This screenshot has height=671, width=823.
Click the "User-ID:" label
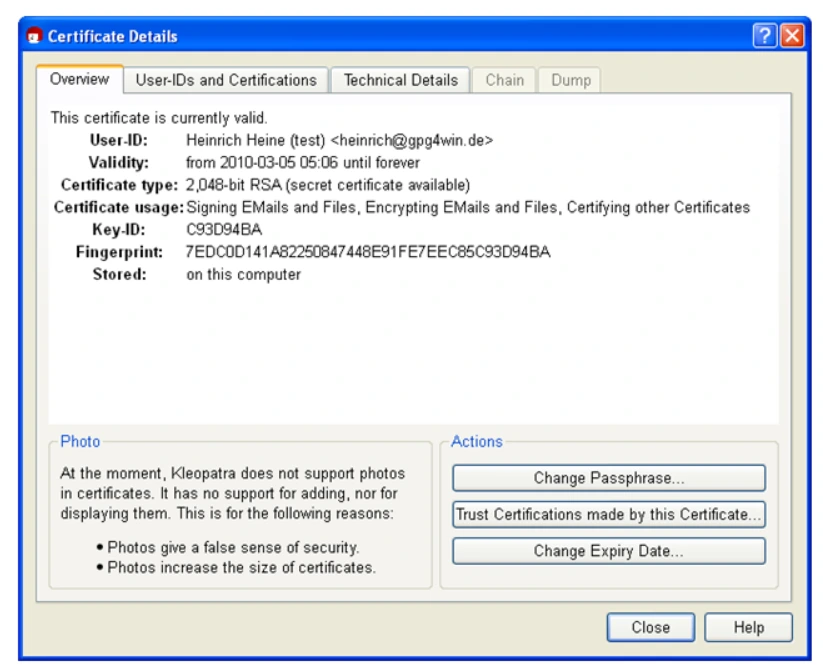[x=119, y=140]
